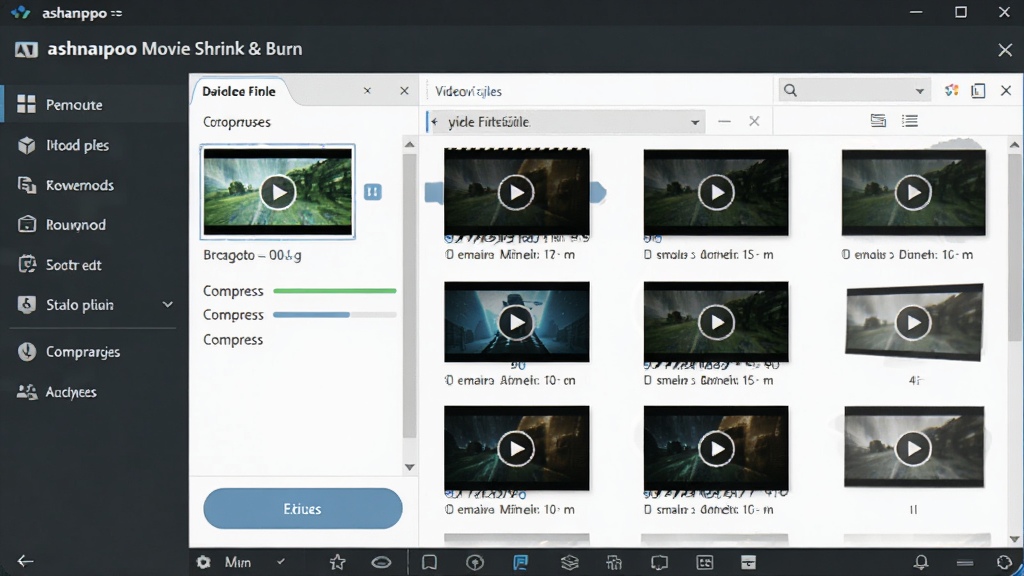This screenshot has height=576, width=1024.
Task: Switch to the stacked rows view icon
Action: pos(878,121)
